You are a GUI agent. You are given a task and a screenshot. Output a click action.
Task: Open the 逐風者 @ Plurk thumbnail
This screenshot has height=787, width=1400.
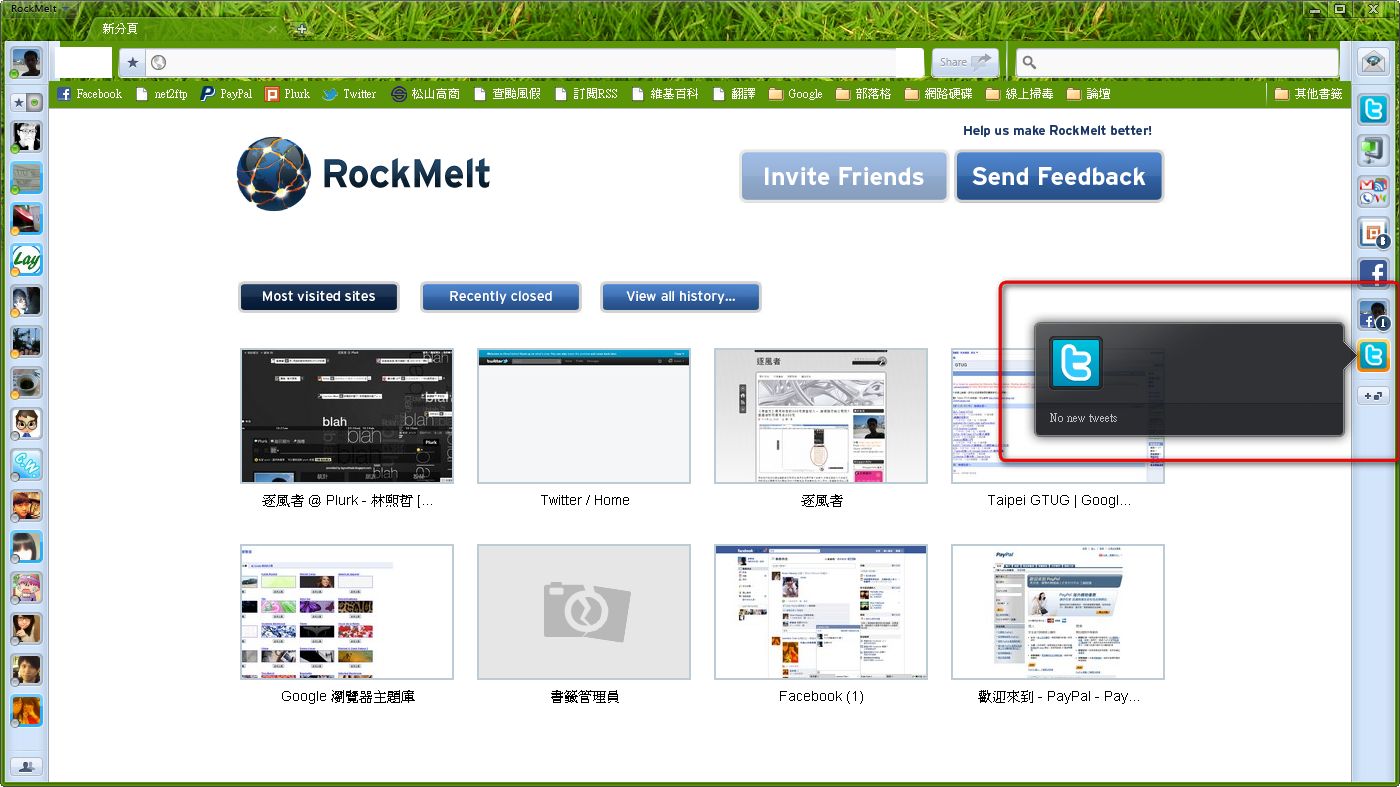pyautogui.click(x=347, y=416)
